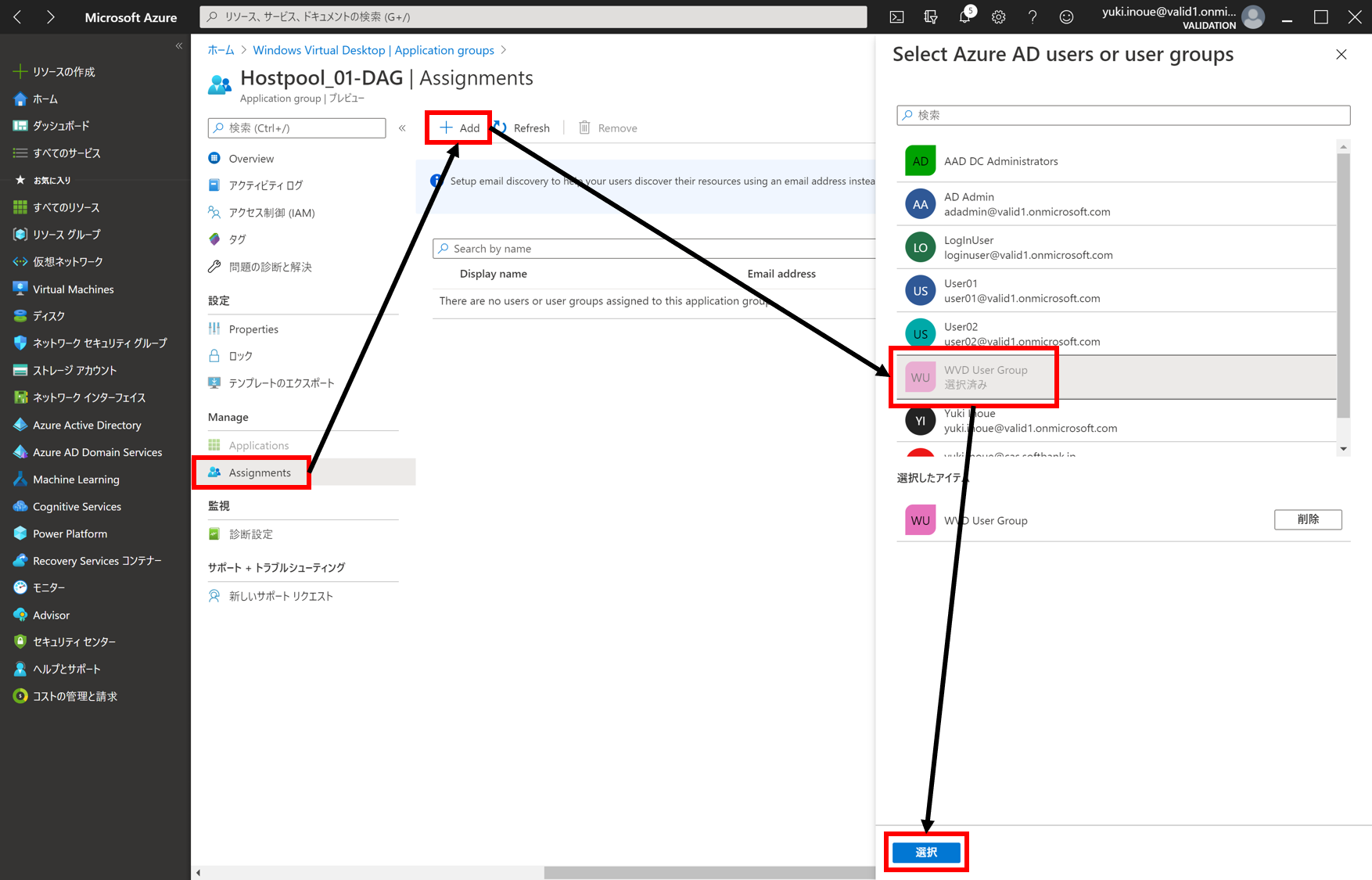Go back using the browser back arrow
This screenshot has height=880, width=1372.
[17, 17]
